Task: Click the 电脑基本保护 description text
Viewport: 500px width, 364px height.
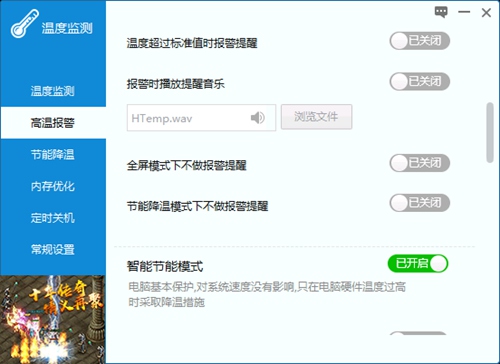Action: click(267, 295)
